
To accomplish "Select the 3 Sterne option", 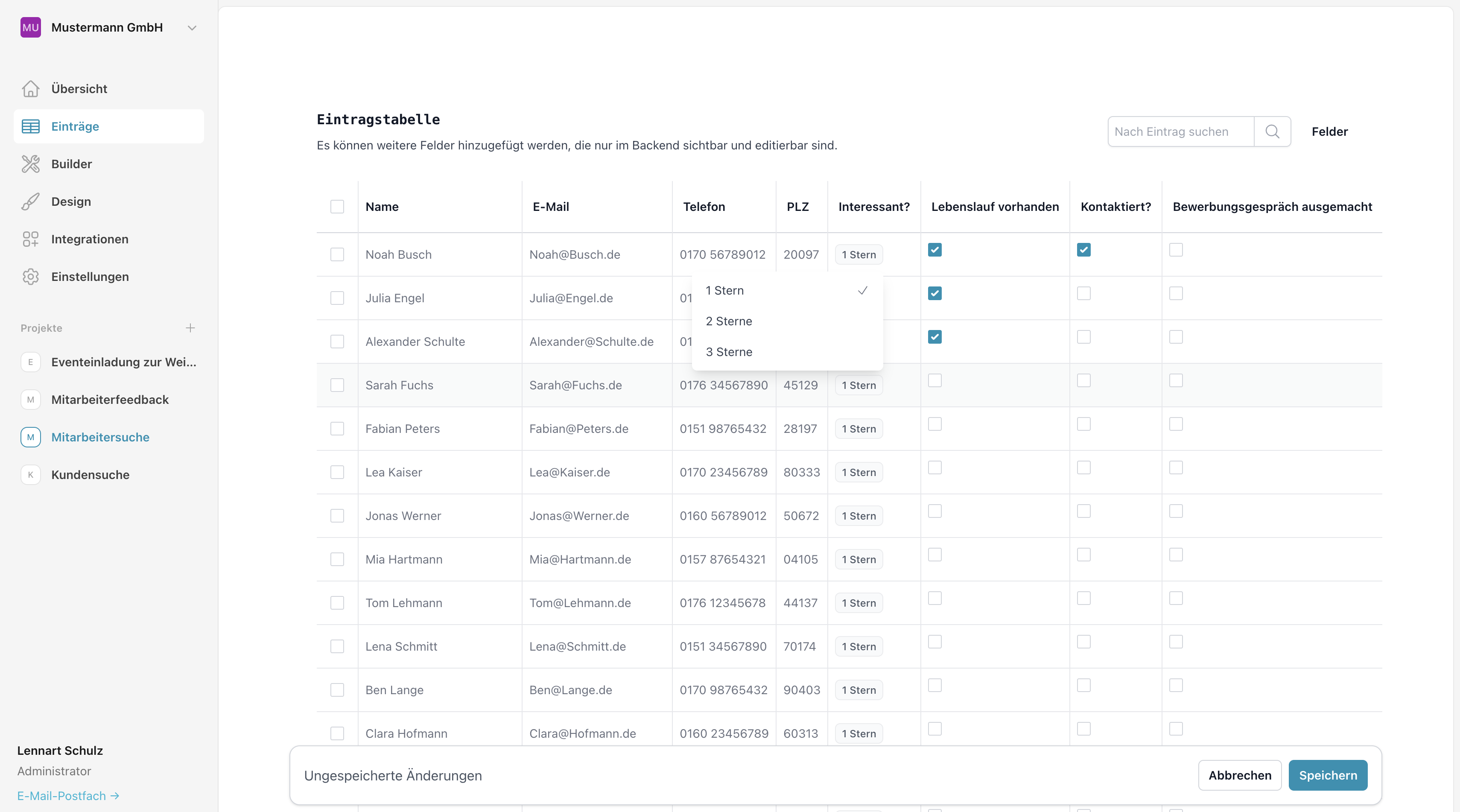I will pyautogui.click(x=729, y=352).
